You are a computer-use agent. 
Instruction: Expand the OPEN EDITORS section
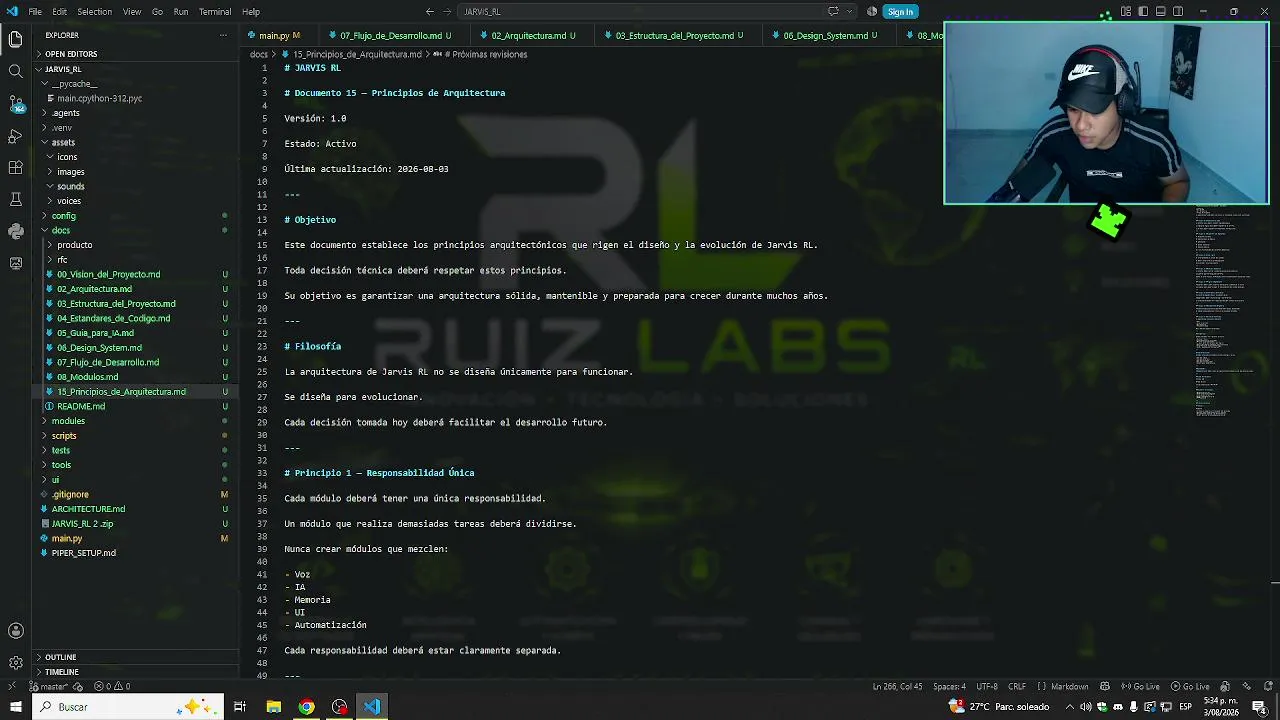(x=135, y=54)
